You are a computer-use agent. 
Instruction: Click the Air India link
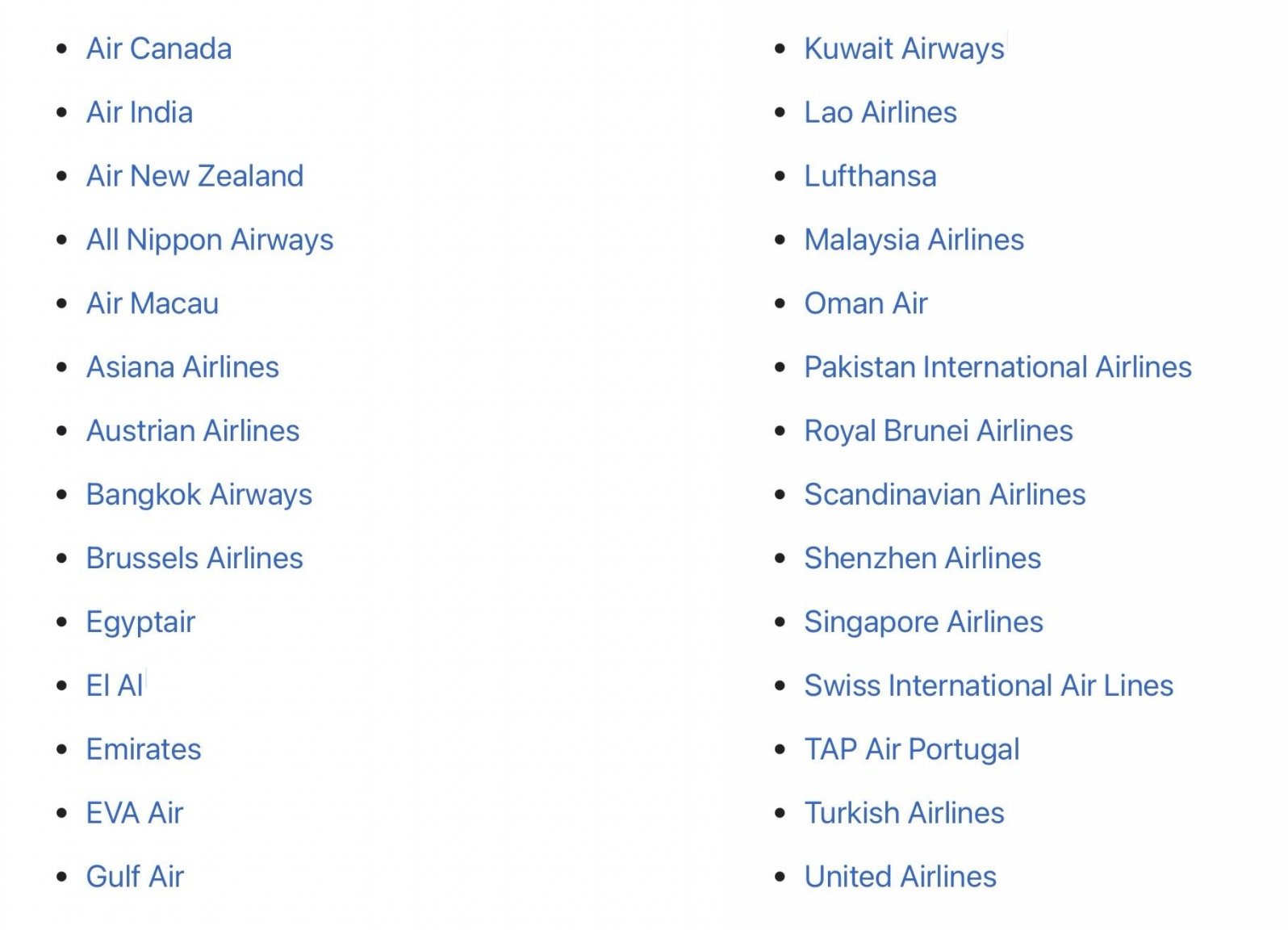(x=140, y=112)
